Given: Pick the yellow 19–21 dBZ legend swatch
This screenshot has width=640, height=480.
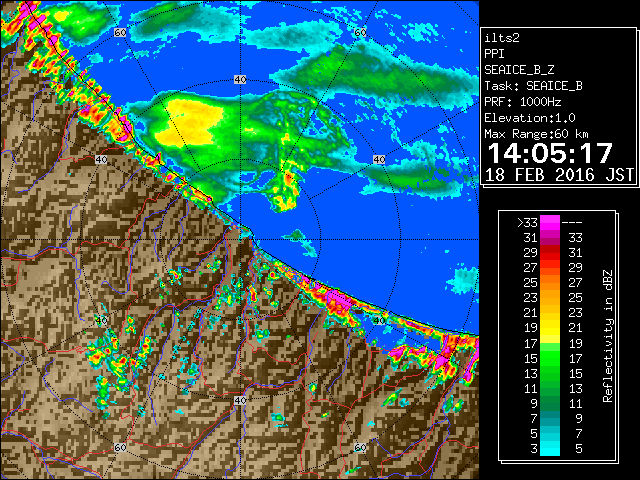Looking at the screenshot, I should 550,328.
